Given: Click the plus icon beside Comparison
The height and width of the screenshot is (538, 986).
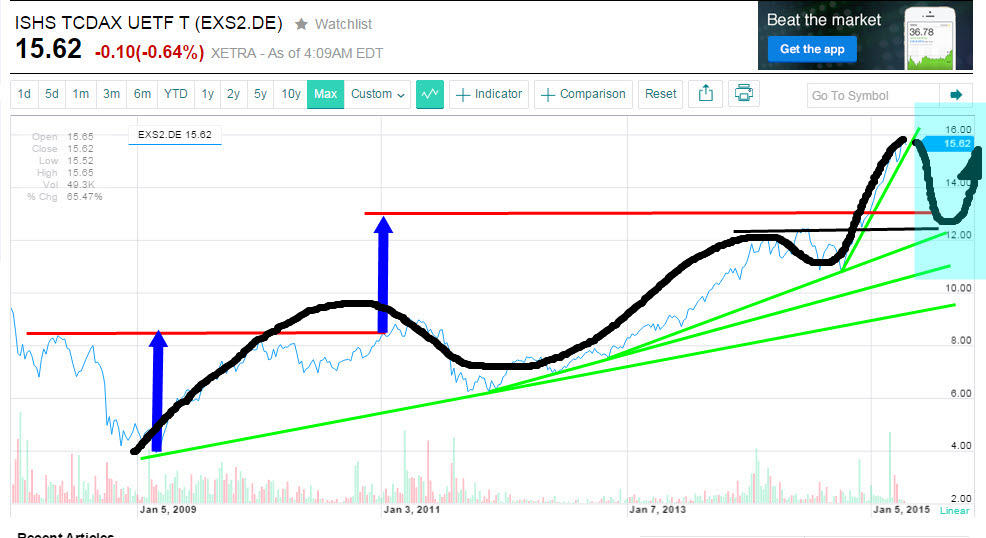Looking at the screenshot, I should 548,95.
